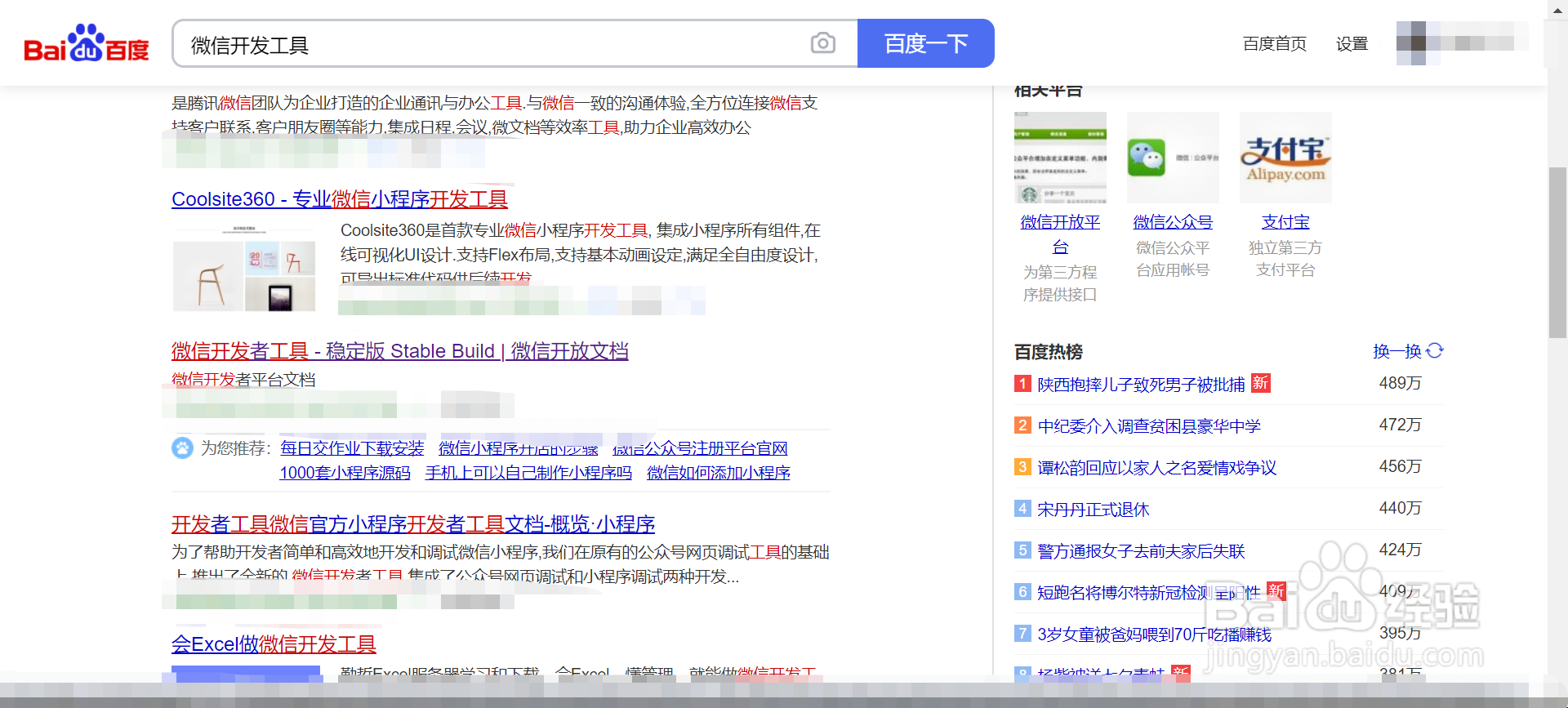Image resolution: width=1568 pixels, height=708 pixels.
Task: Open hot topic 陕西抱摔儿子致死男子被批捕
Action: (x=1141, y=385)
